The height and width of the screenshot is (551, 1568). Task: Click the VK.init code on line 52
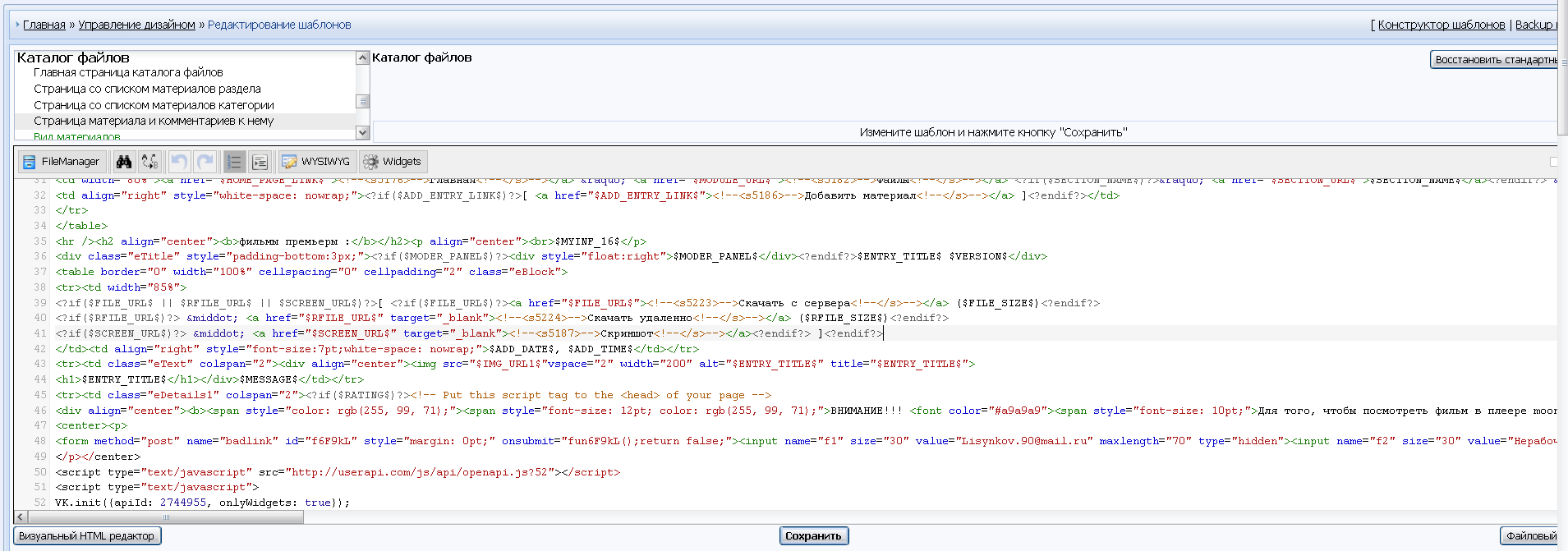pyautogui.click(x=202, y=503)
